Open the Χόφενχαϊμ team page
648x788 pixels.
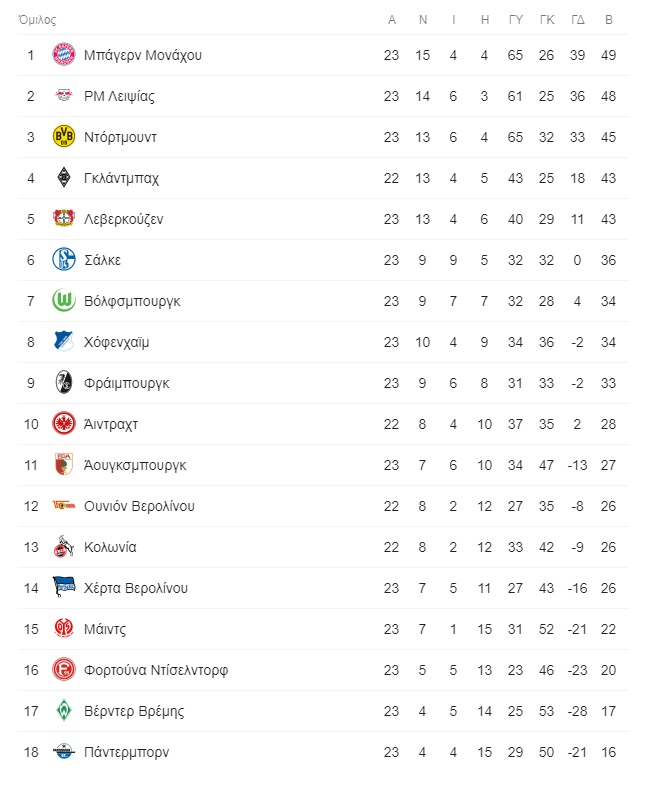coord(117,342)
